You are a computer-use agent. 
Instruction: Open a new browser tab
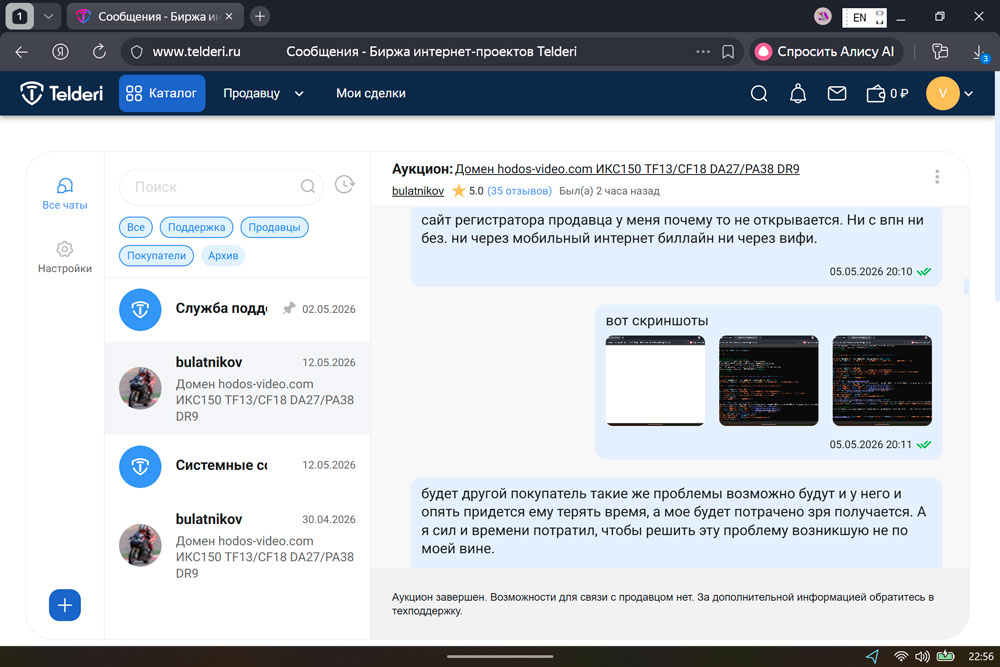[260, 17]
